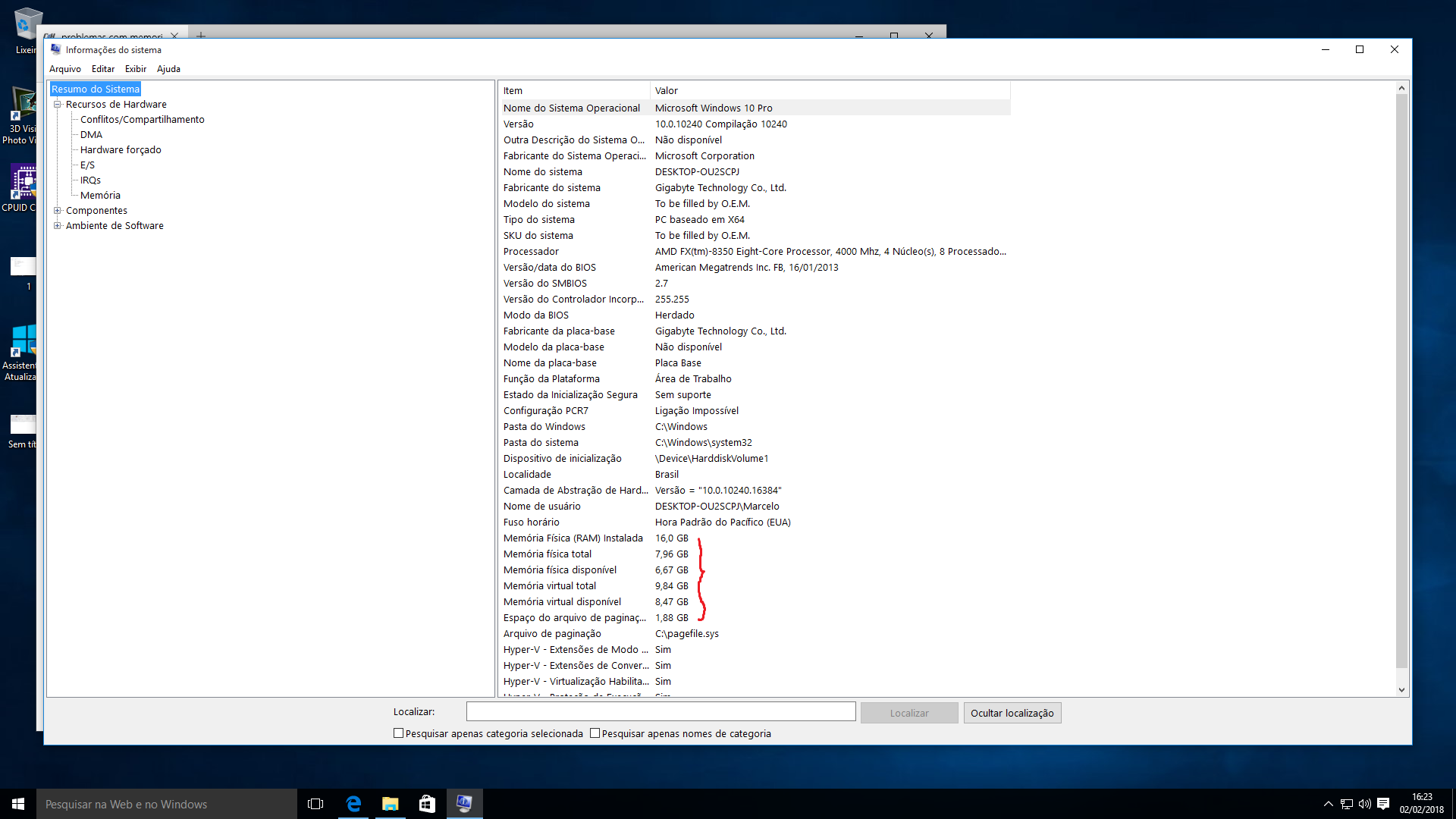Open a new tab in background browser

click(x=200, y=35)
